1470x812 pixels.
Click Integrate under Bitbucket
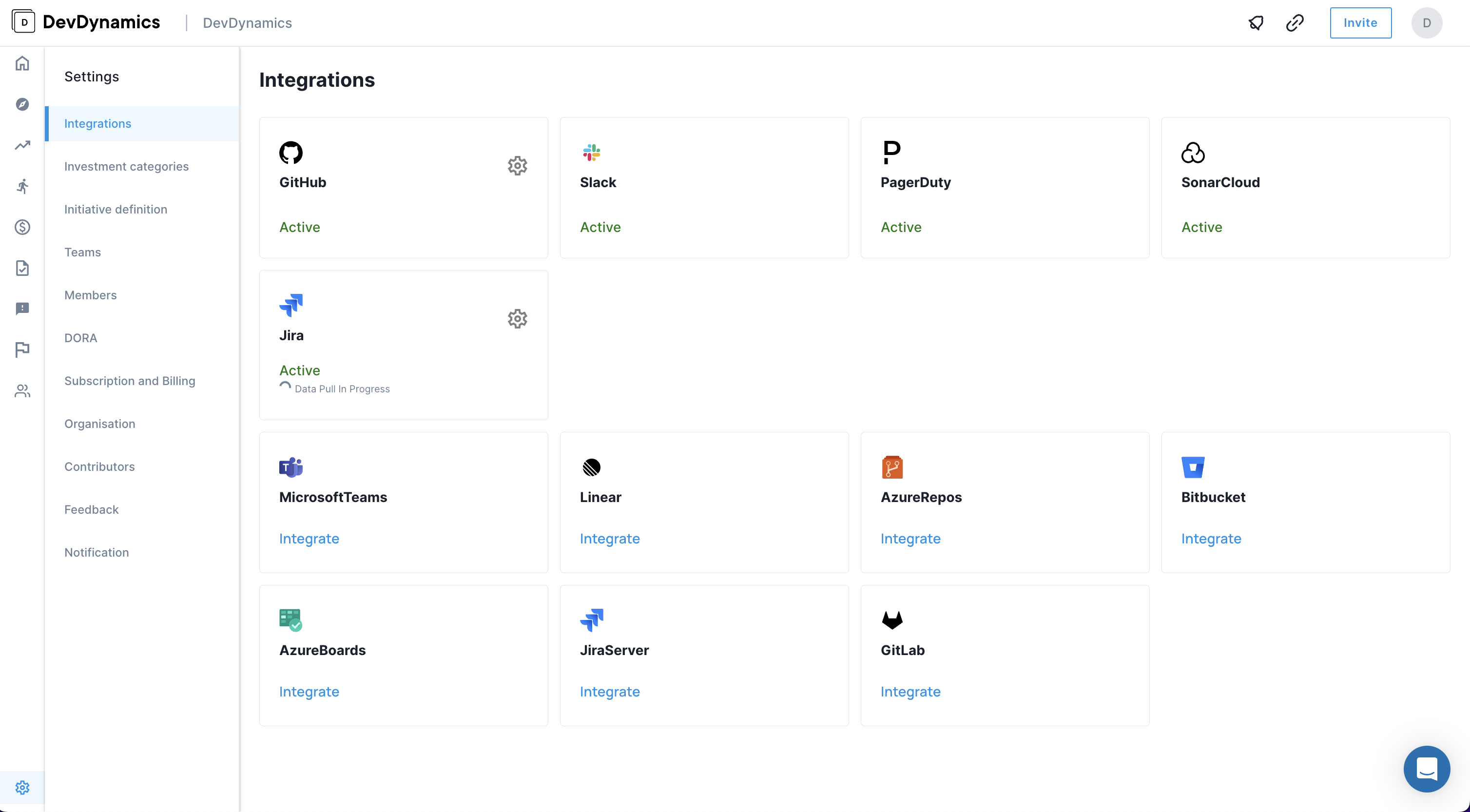[1211, 538]
